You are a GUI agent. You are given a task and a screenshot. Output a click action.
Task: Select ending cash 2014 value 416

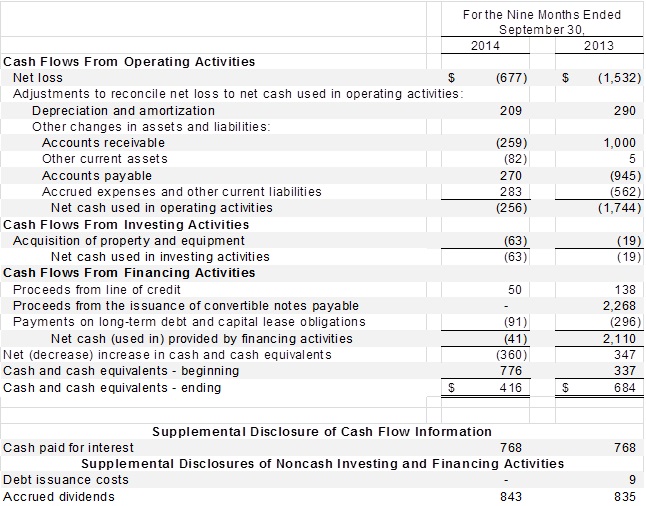pyautogui.click(x=511, y=388)
